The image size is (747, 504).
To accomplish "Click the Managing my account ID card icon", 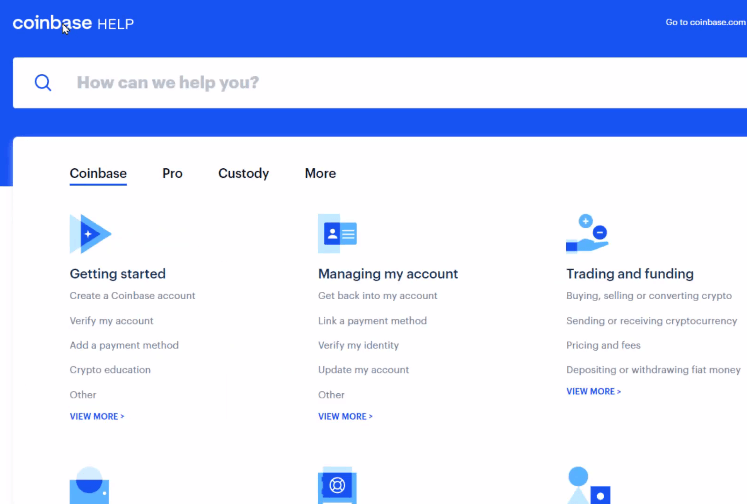I will point(337,233).
